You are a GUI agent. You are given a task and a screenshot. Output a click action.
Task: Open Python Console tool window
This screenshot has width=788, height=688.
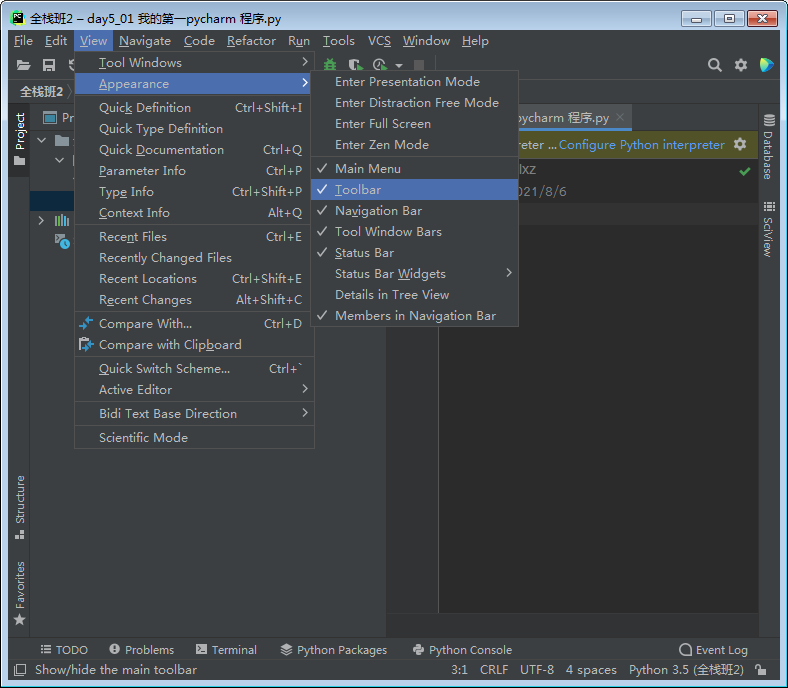pos(462,650)
